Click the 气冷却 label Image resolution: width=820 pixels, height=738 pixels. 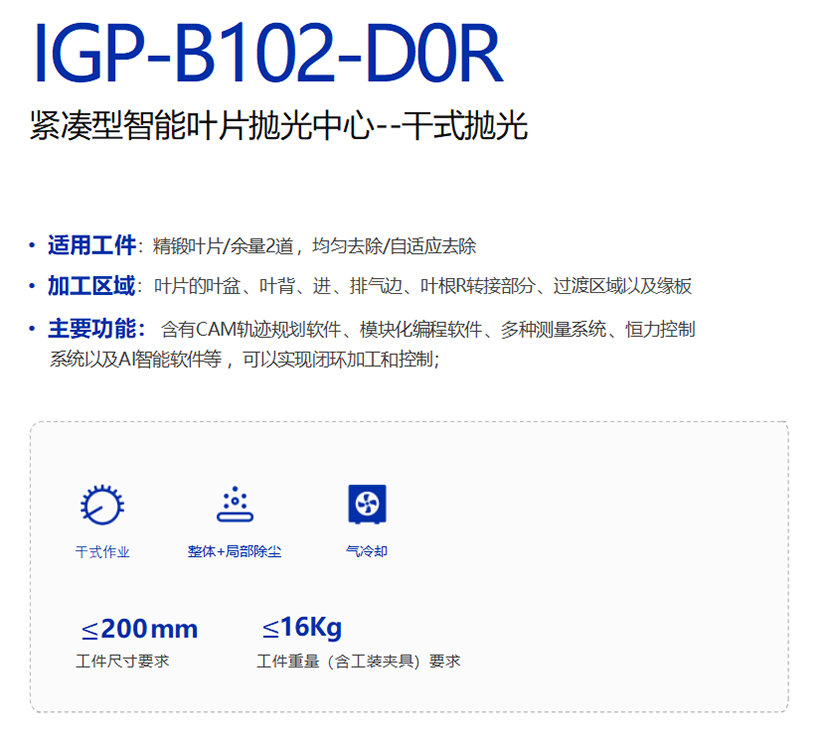click(x=367, y=551)
